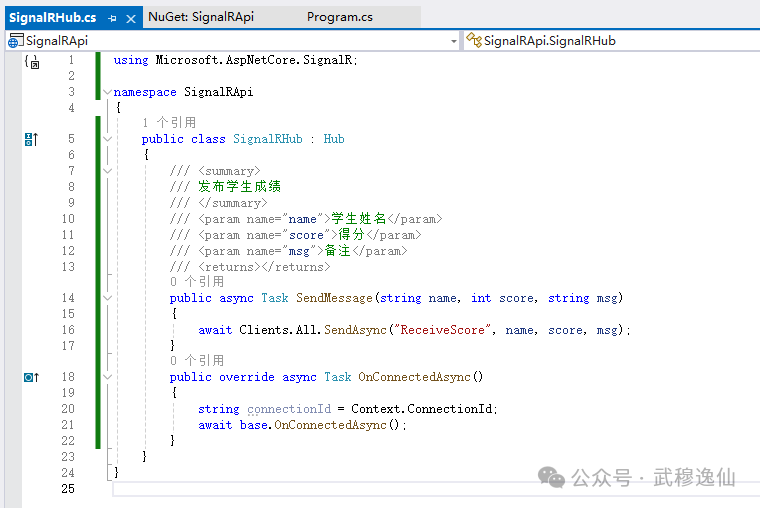Click the "ReceiveScore" string literal
The width and height of the screenshot is (760, 508).
[x=443, y=330]
